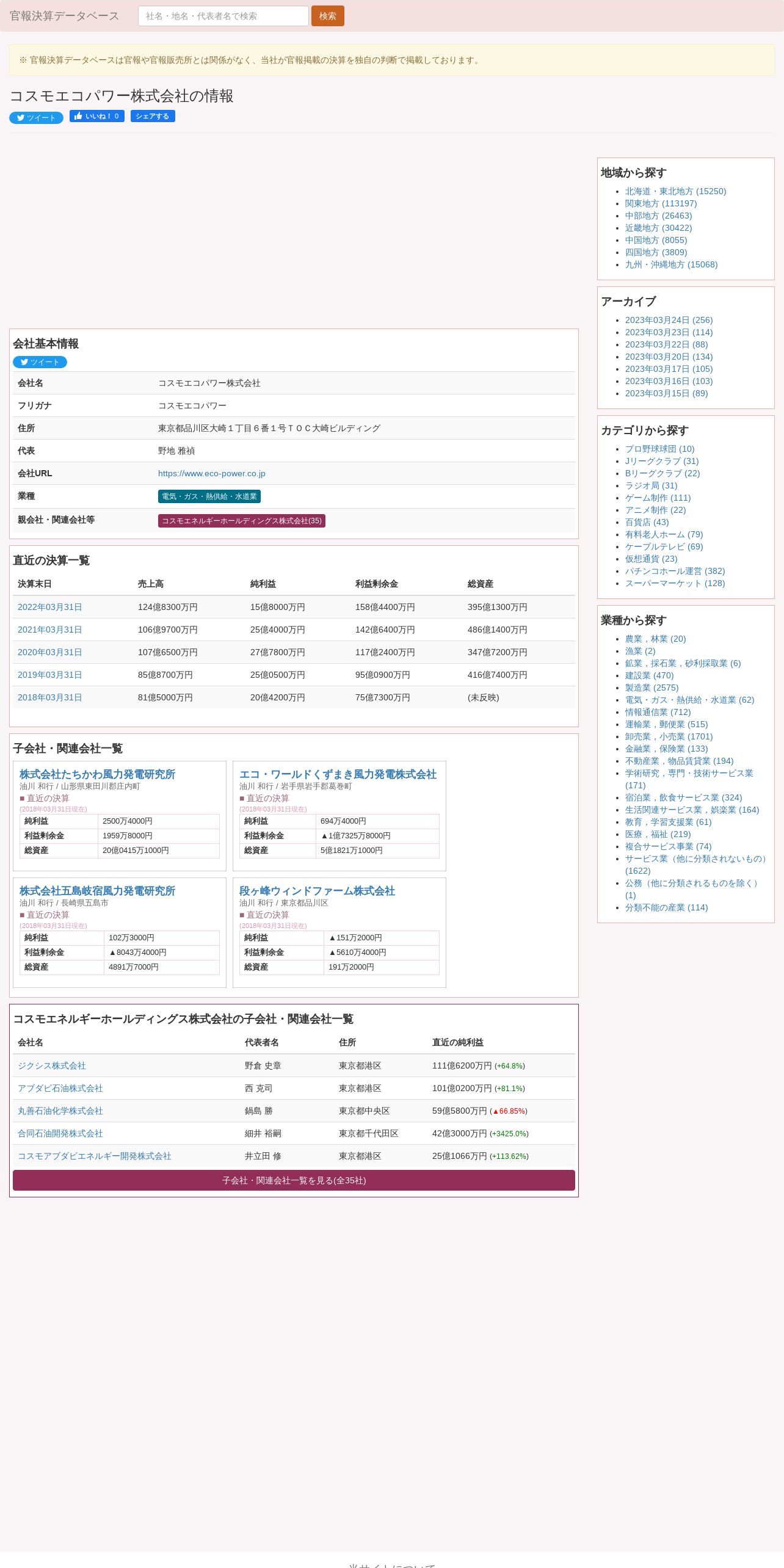Browse industry 建設業 (470)
This screenshot has height=1568, width=784.
[x=649, y=675]
